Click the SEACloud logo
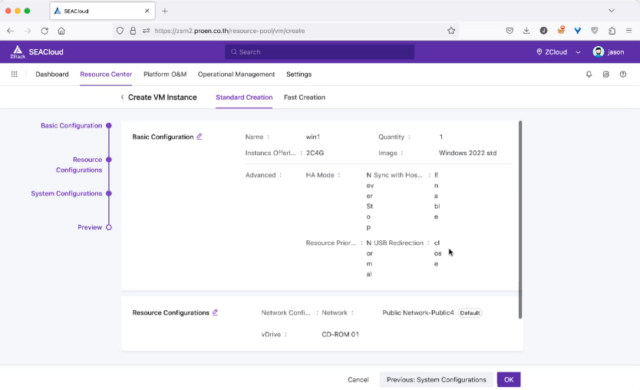Screen dimensions: 640x390 click(x=37, y=52)
